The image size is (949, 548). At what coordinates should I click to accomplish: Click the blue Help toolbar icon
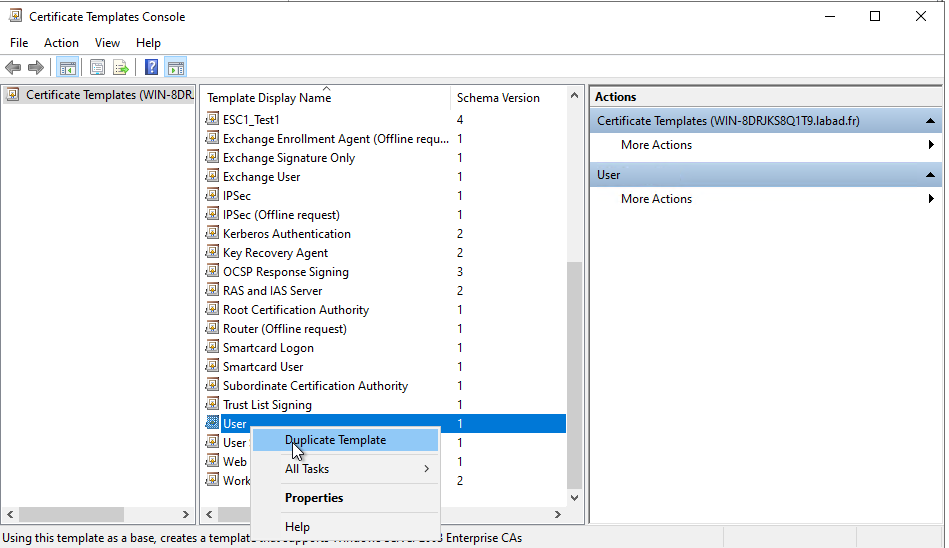pyautogui.click(x=151, y=68)
